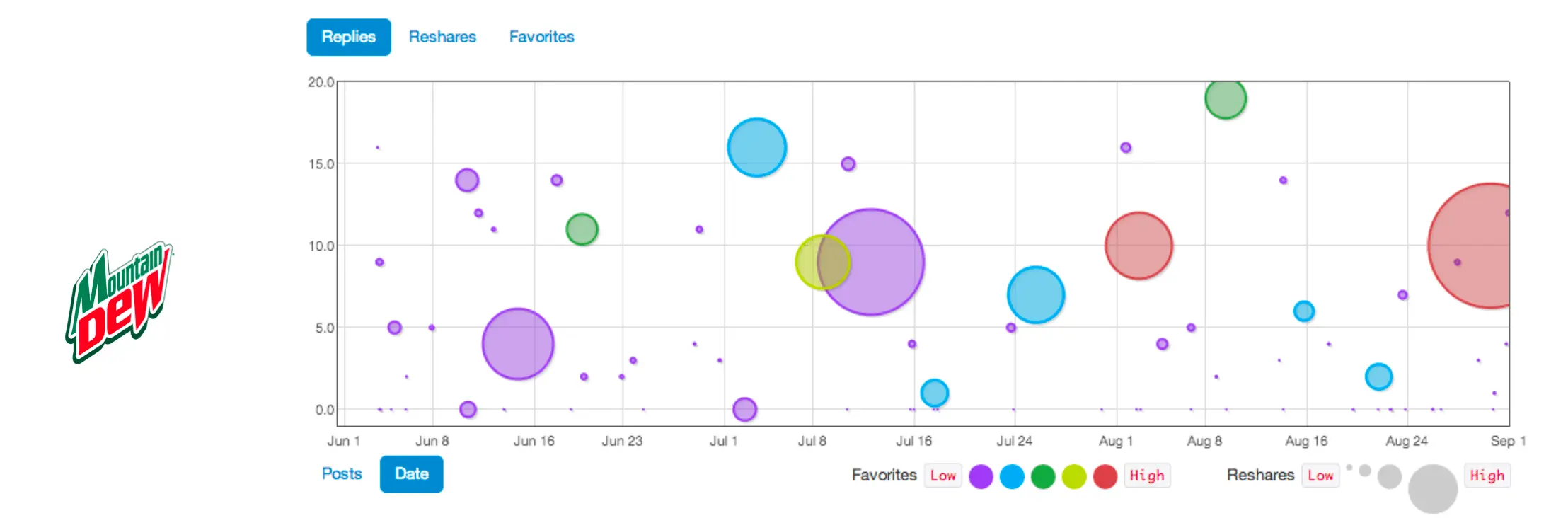Screen dimensions: 1568x518
Task: Click the purple Favorites legend swatch
Action: point(981,476)
